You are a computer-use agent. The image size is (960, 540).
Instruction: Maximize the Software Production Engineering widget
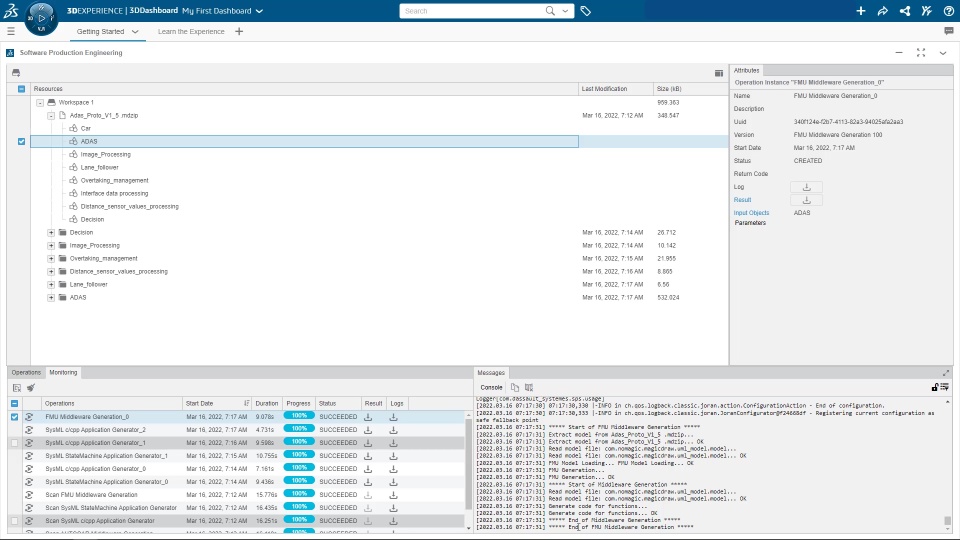click(x=921, y=53)
